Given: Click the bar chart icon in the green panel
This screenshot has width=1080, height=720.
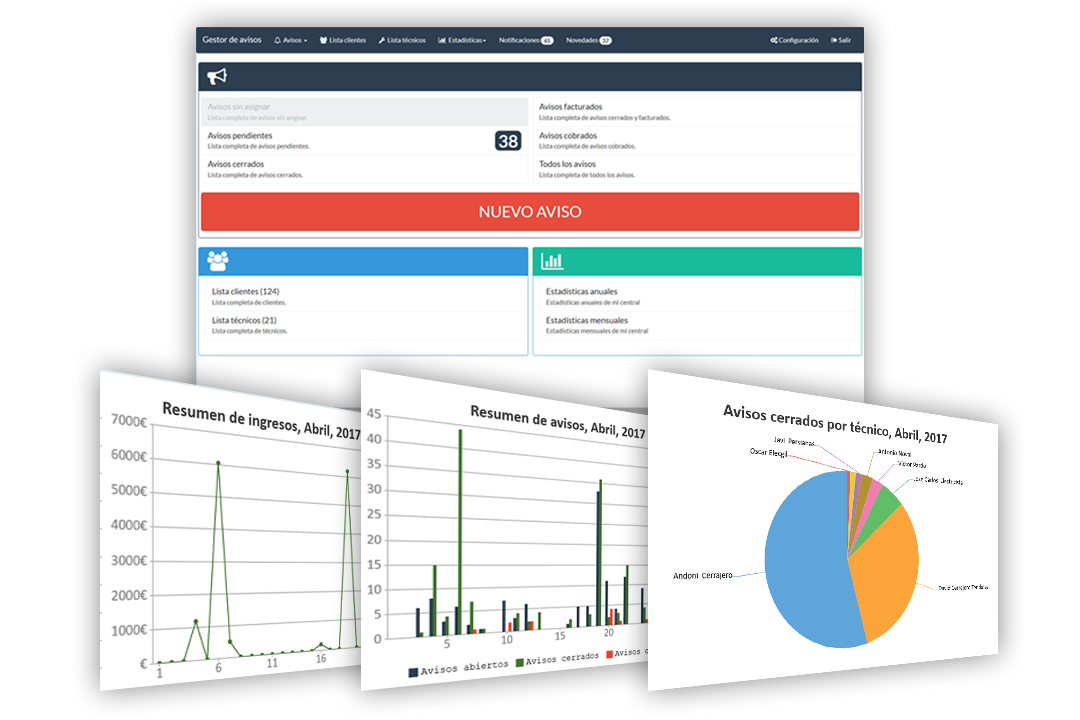Looking at the screenshot, I should click(x=552, y=261).
